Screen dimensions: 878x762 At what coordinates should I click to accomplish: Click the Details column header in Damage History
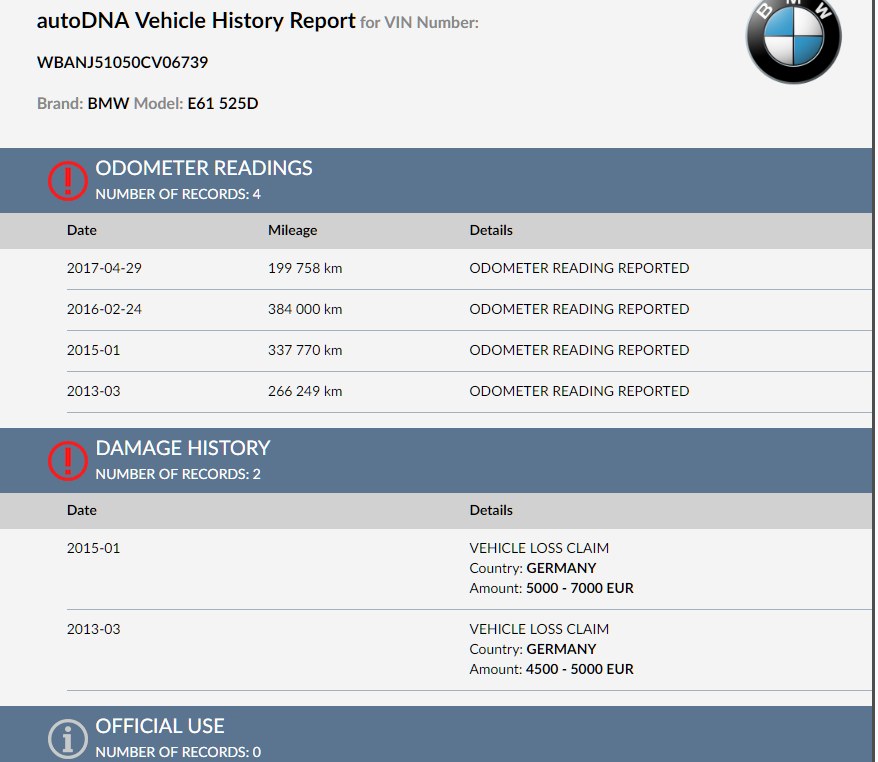(x=491, y=510)
